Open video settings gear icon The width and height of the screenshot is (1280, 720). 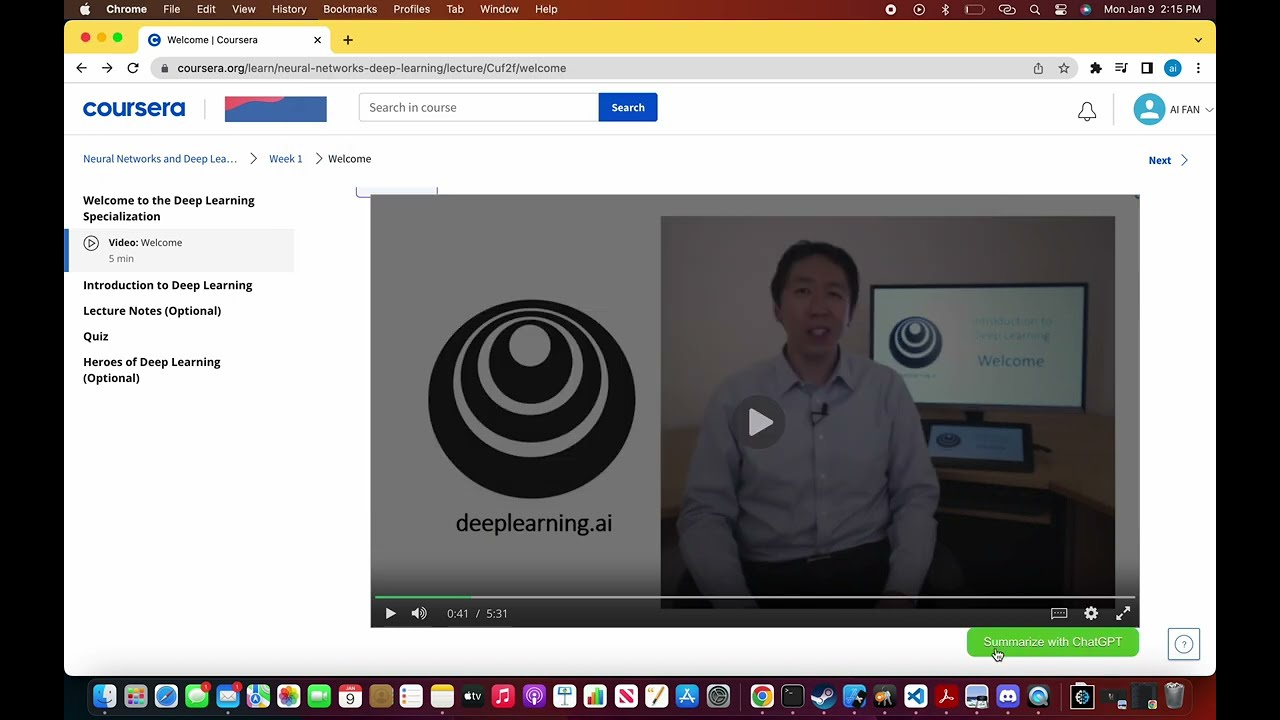coord(1091,613)
